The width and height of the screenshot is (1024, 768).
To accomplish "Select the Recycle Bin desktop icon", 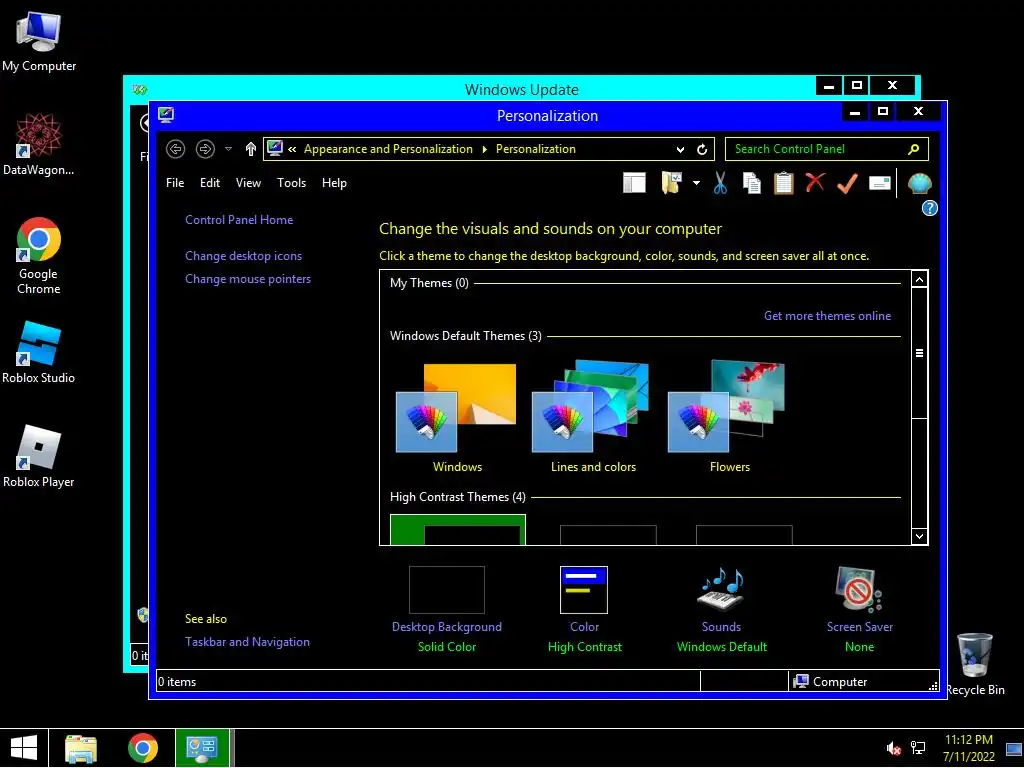I will pyautogui.click(x=975, y=664).
